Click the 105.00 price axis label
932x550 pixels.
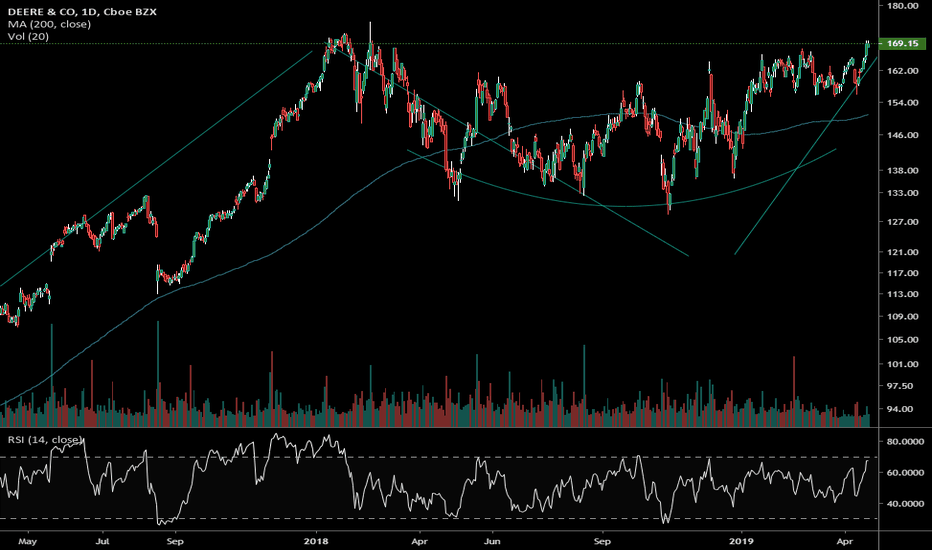[x=903, y=340]
